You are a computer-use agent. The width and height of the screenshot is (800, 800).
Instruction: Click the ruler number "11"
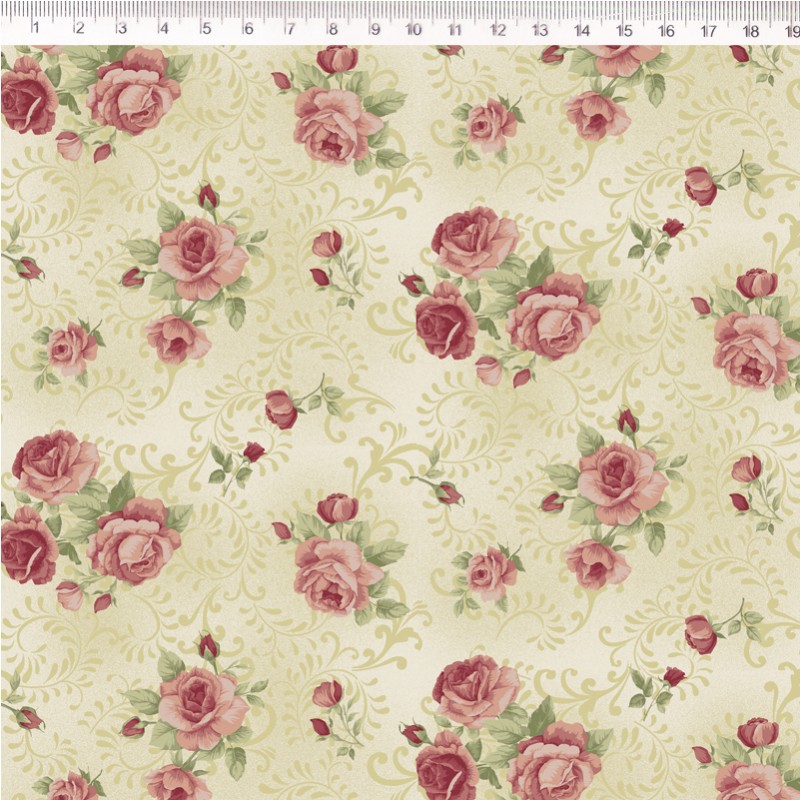455,30
